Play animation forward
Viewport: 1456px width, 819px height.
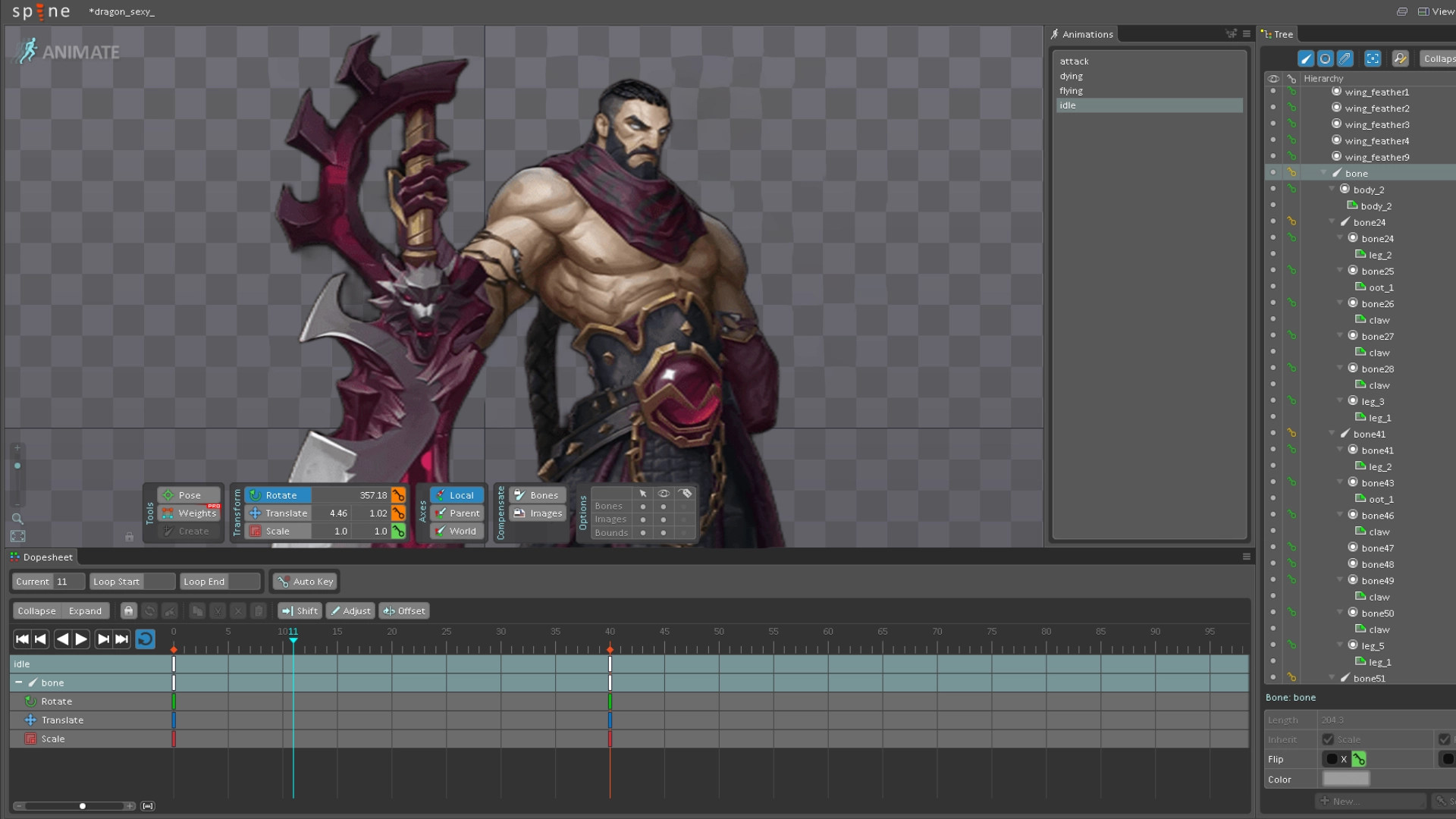tap(81, 639)
